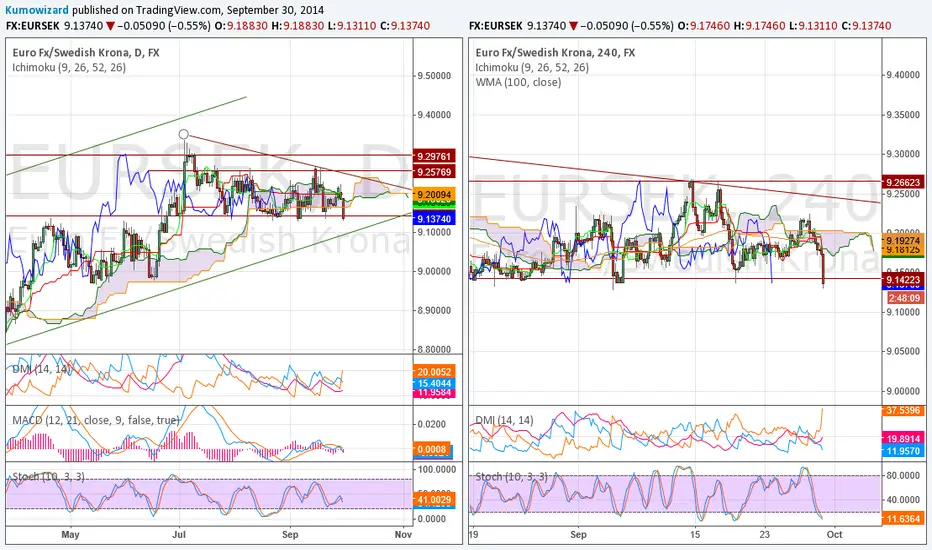Click the 15 date on 240 time axis

click(x=695, y=534)
